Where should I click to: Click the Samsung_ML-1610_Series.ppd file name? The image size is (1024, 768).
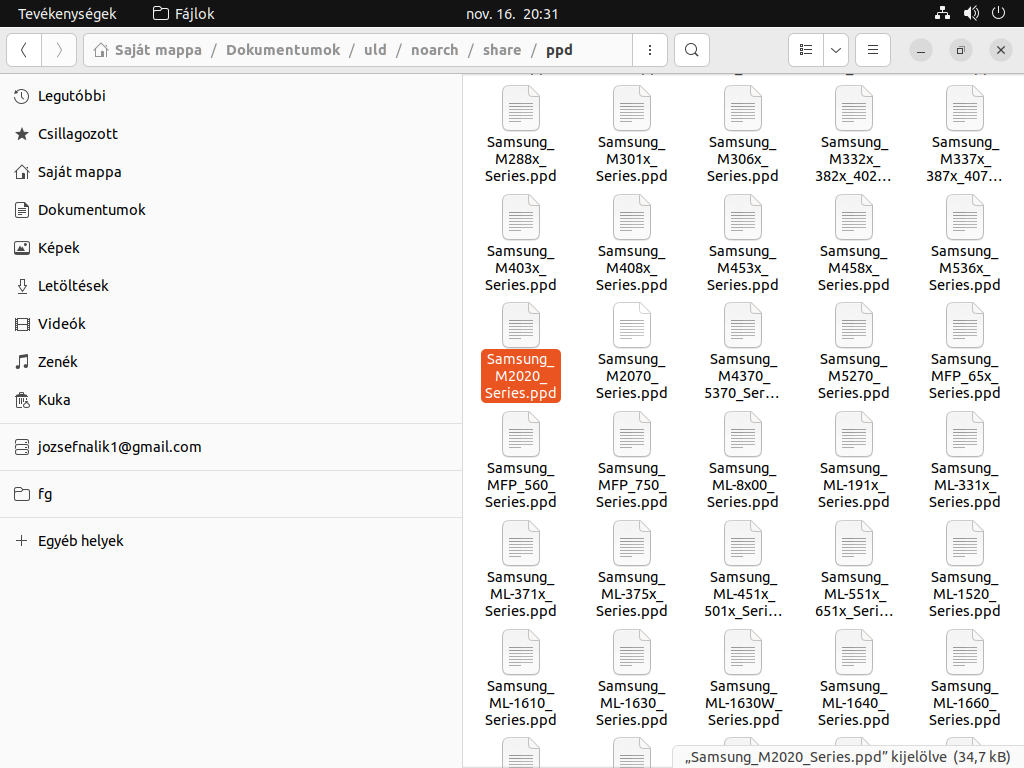pyautogui.click(x=520, y=703)
